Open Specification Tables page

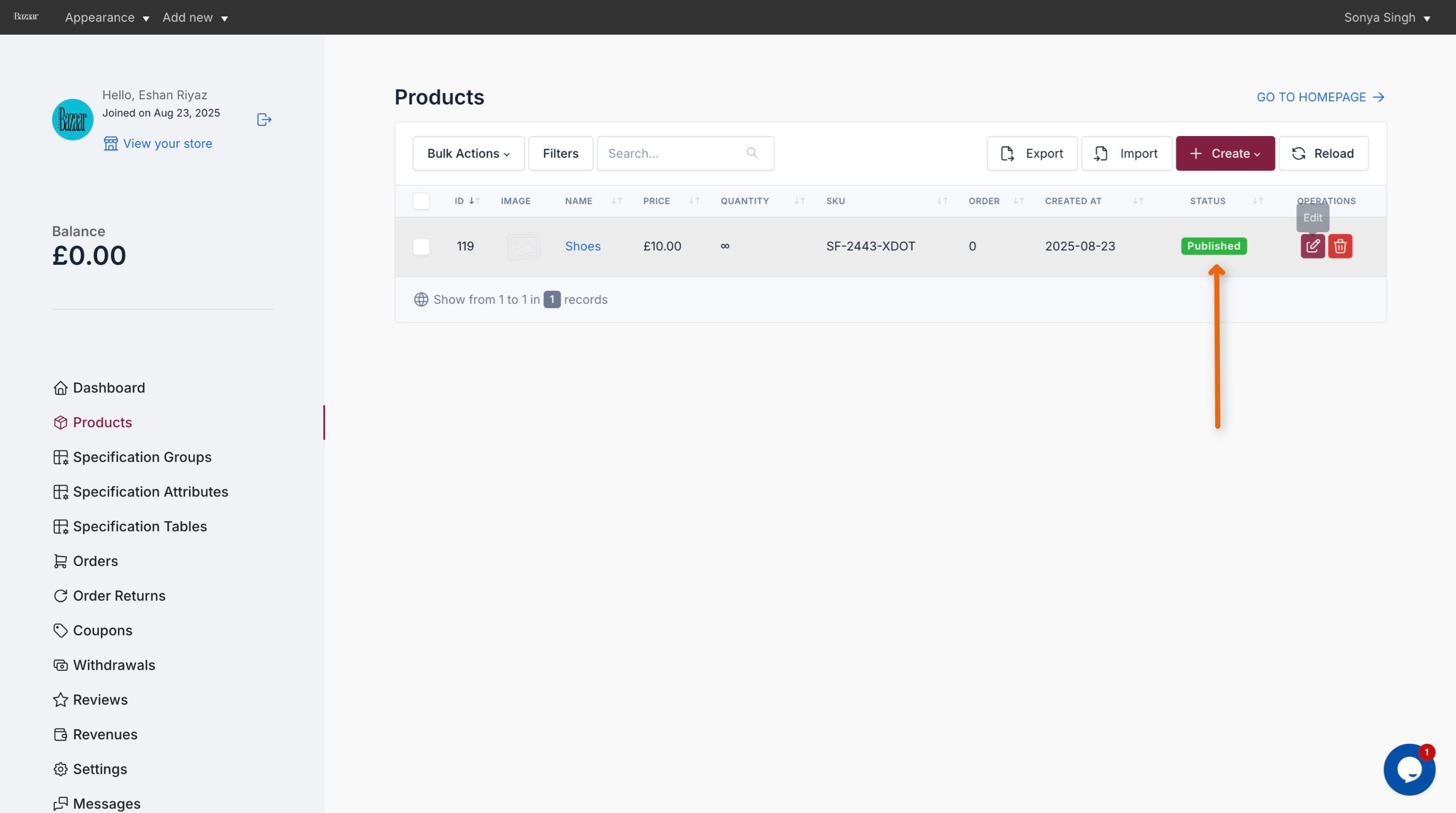point(130,526)
